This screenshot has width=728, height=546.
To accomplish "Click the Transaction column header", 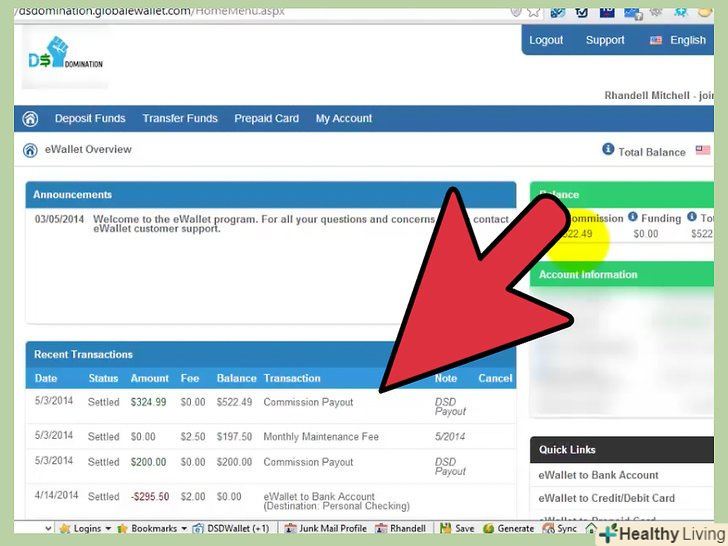I will (x=292, y=378).
